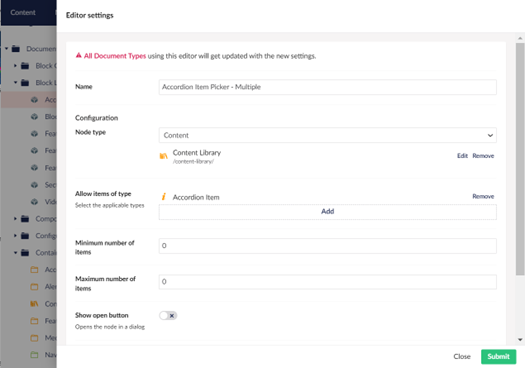Click the orange Ale folder icon
This screenshot has height=368, width=525.
34,287
